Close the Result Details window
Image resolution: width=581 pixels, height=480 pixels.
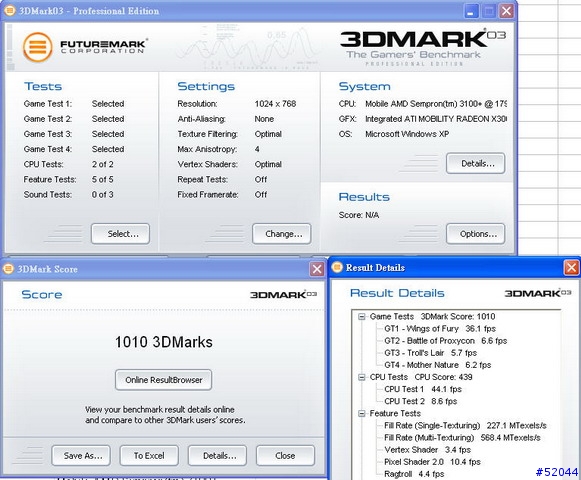571,268
